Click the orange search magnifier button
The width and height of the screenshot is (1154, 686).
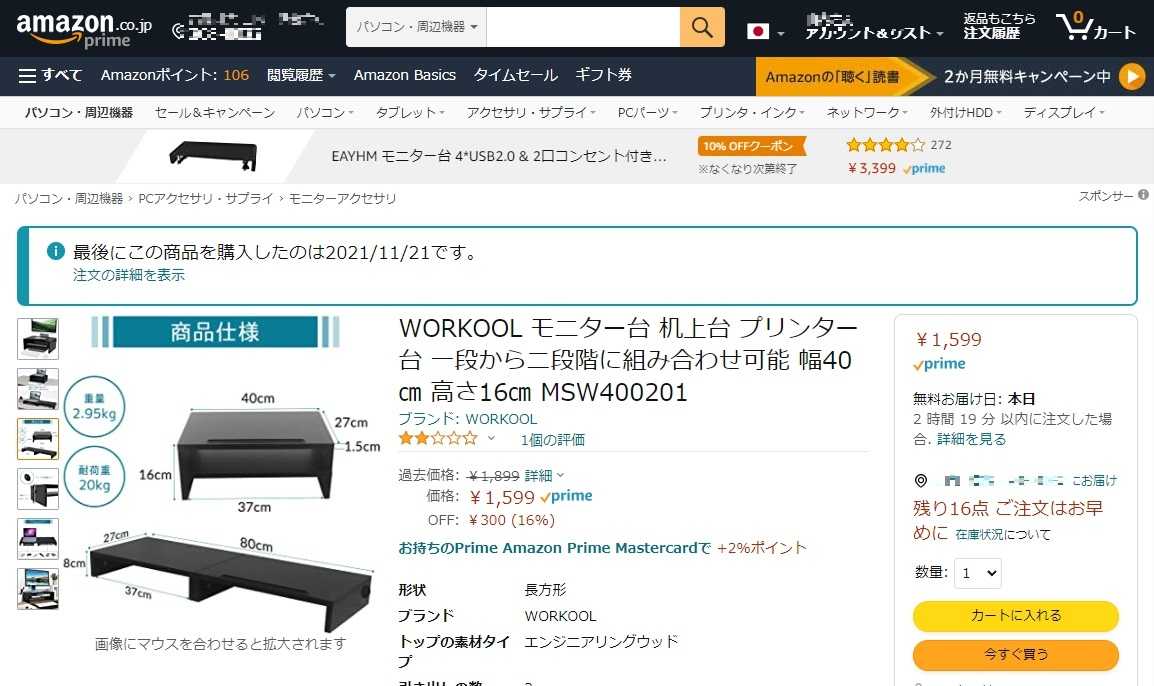[702, 27]
